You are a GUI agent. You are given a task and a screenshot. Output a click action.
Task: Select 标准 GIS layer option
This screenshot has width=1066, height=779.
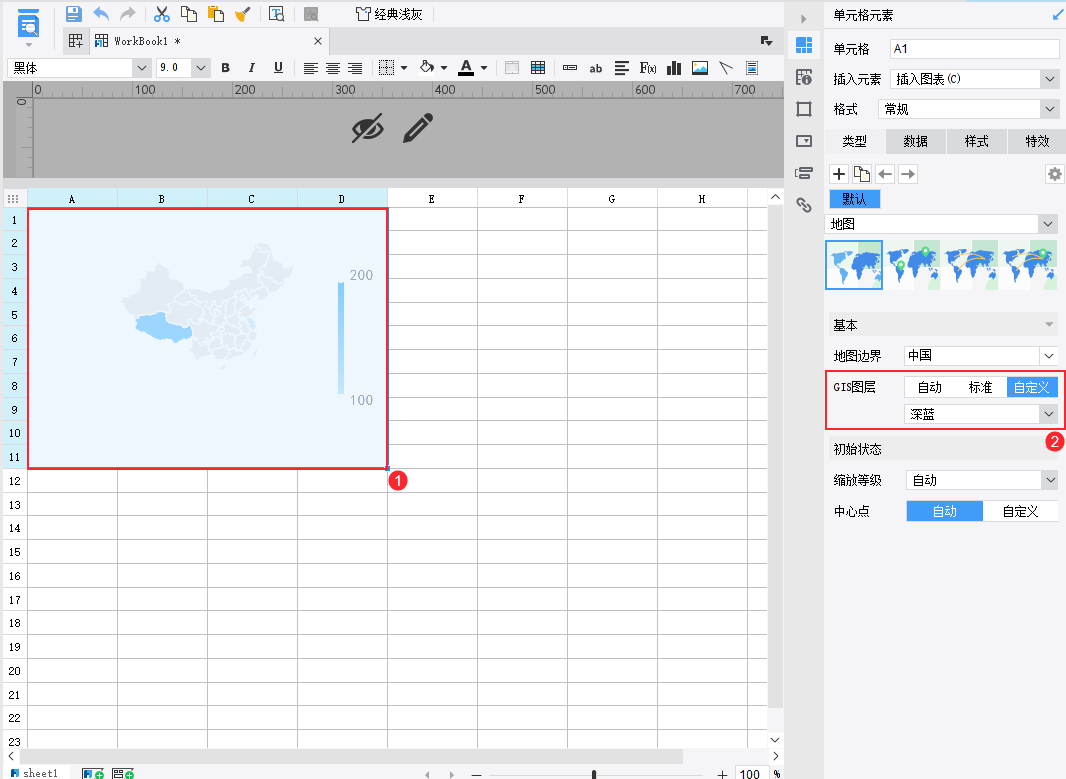pyautogui.click(x=980, y=387)
